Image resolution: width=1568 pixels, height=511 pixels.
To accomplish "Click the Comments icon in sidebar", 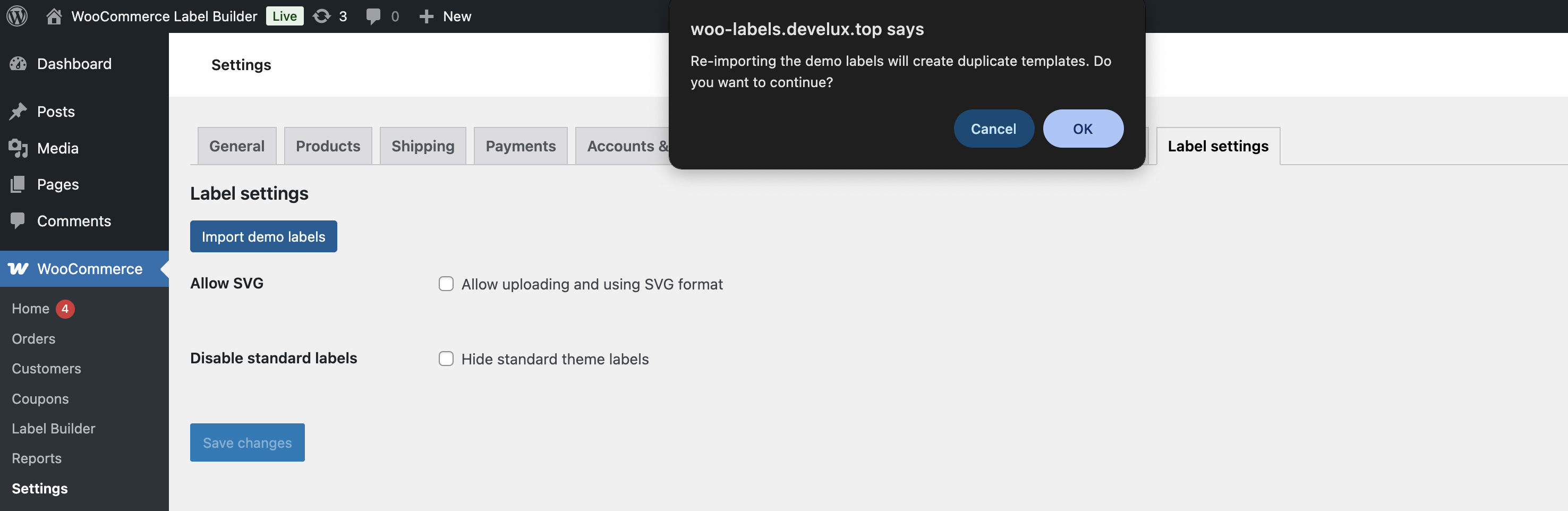I will pyautogui.click(x=18, y=220).
